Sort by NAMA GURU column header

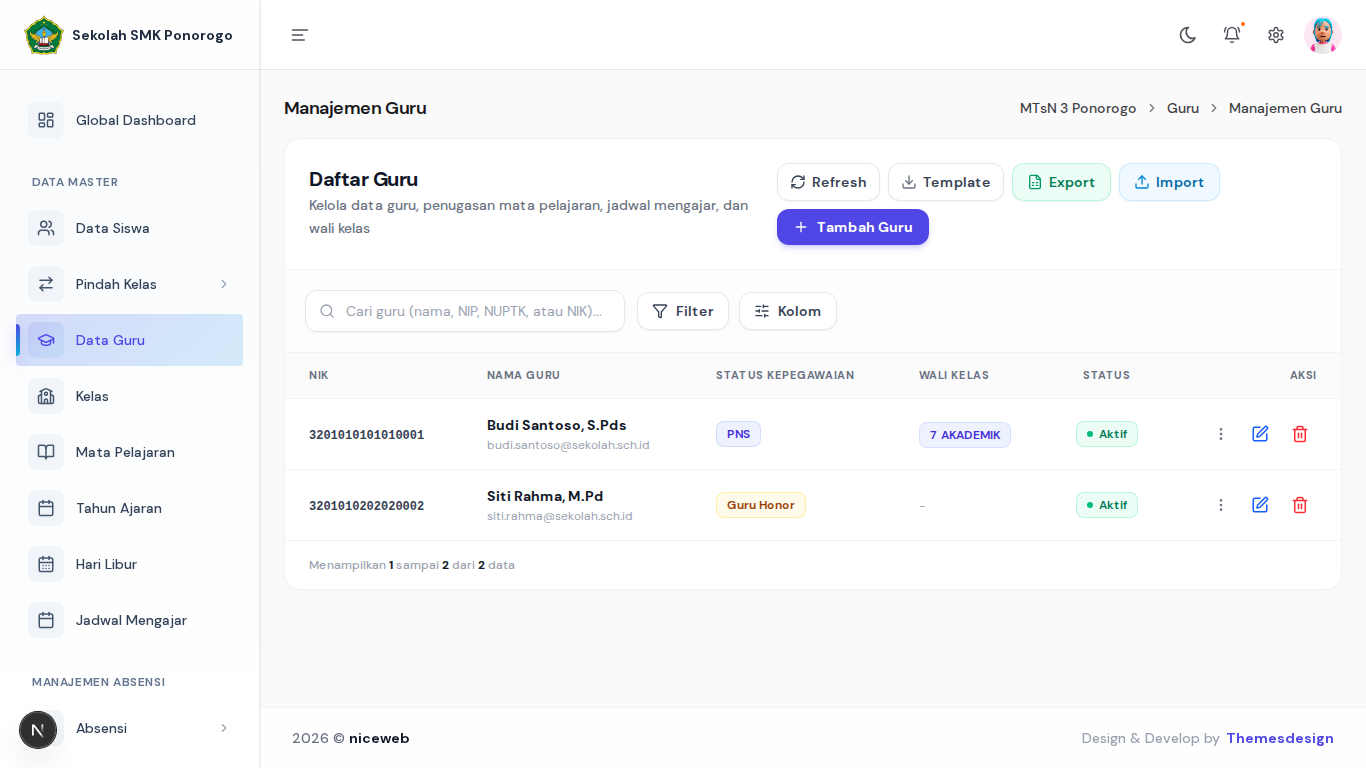tap(523, 375)
